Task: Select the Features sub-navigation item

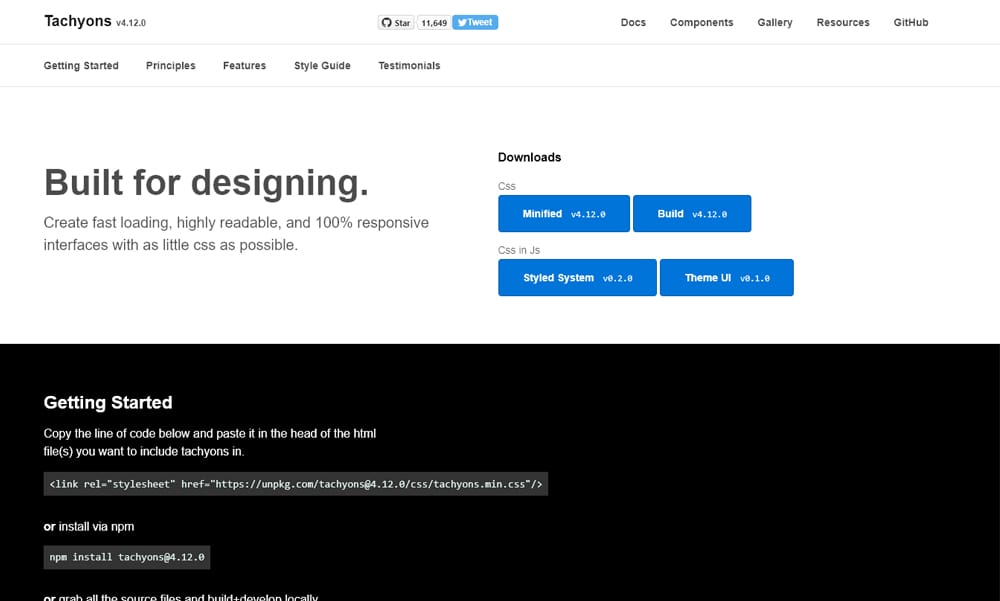Action: click(x=244, y=66)
